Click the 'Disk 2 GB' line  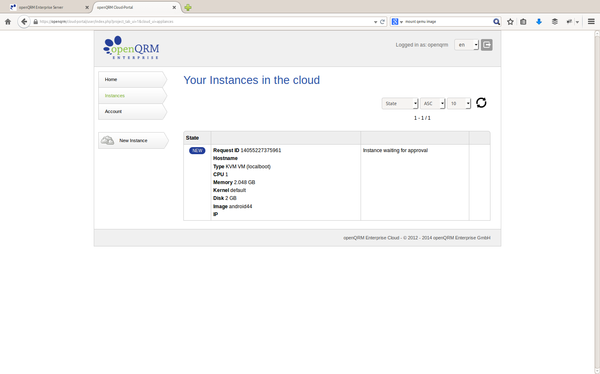tap(225, 198)
